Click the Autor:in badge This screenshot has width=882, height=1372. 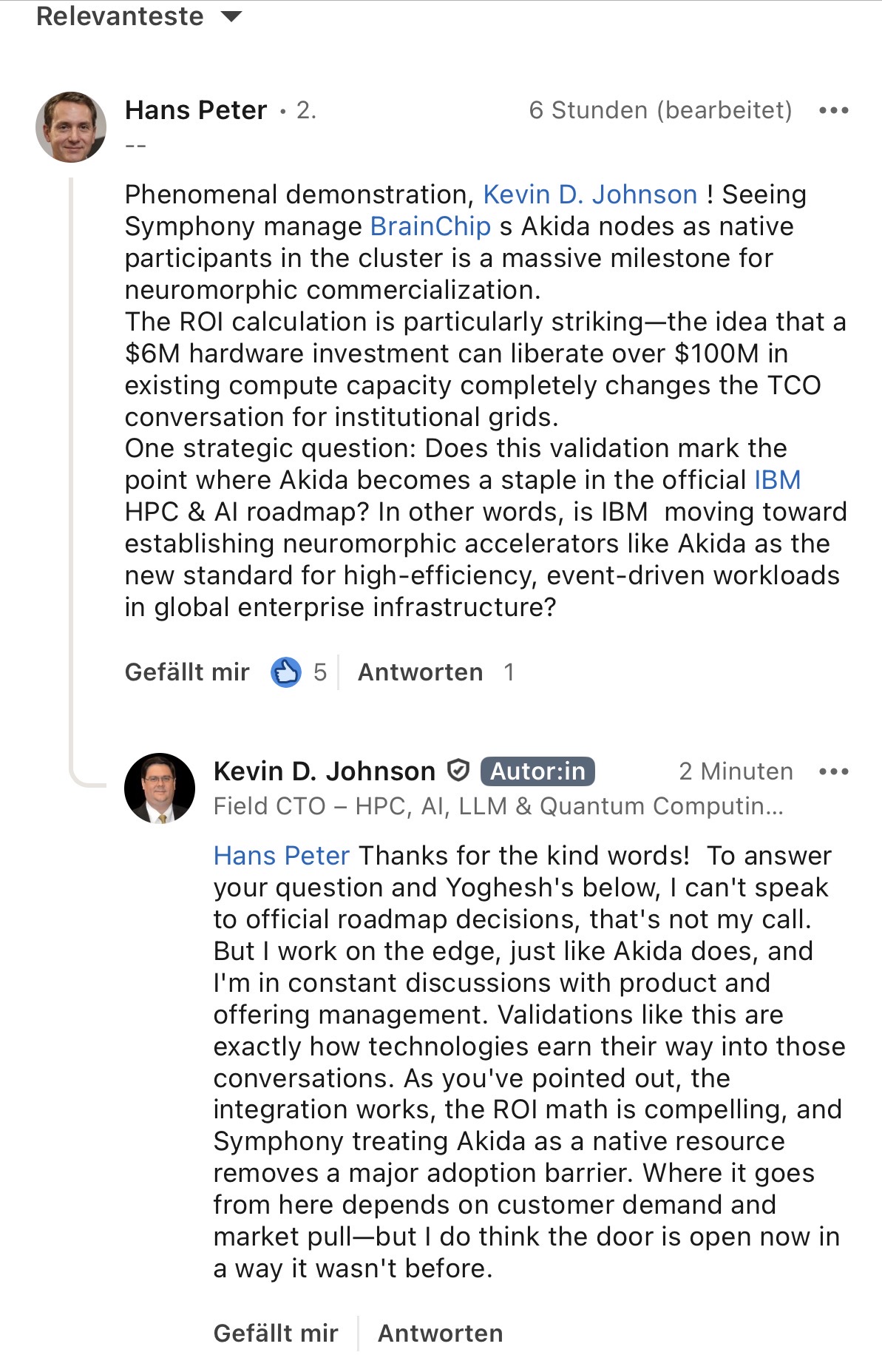point(537,771)
